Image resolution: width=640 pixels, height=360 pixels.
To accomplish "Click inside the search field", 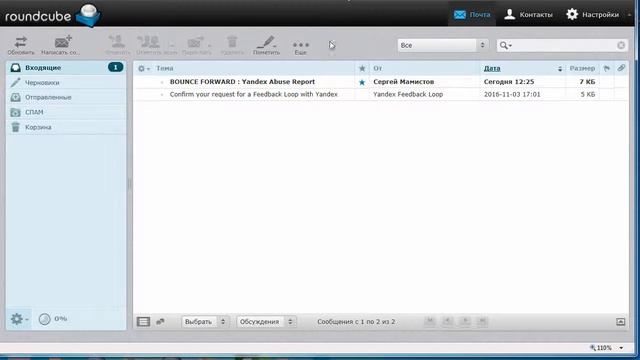I will point(563,45).
